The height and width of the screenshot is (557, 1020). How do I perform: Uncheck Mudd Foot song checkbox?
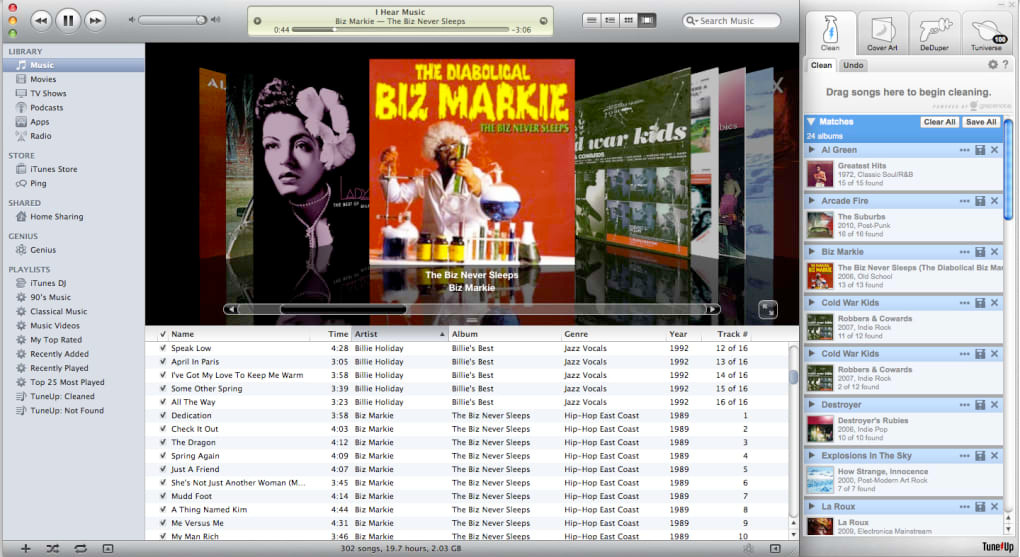[x=163, y=496]
